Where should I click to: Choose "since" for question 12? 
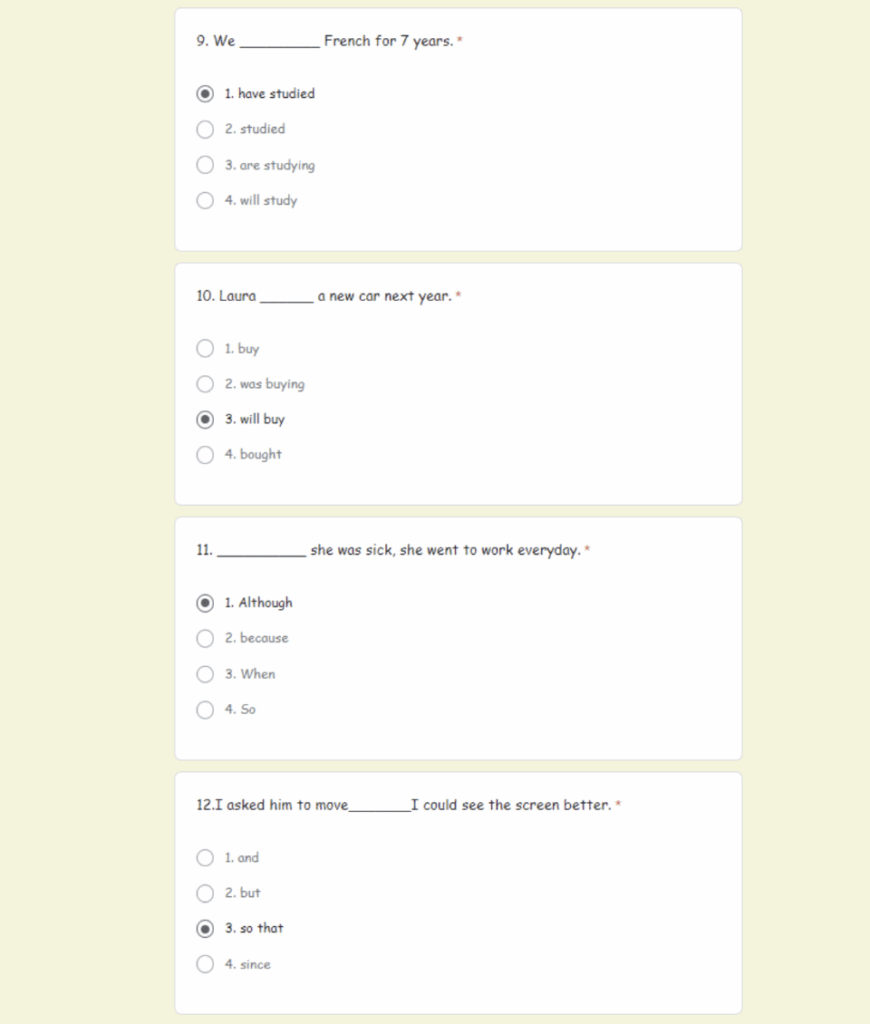coord(205,964)
